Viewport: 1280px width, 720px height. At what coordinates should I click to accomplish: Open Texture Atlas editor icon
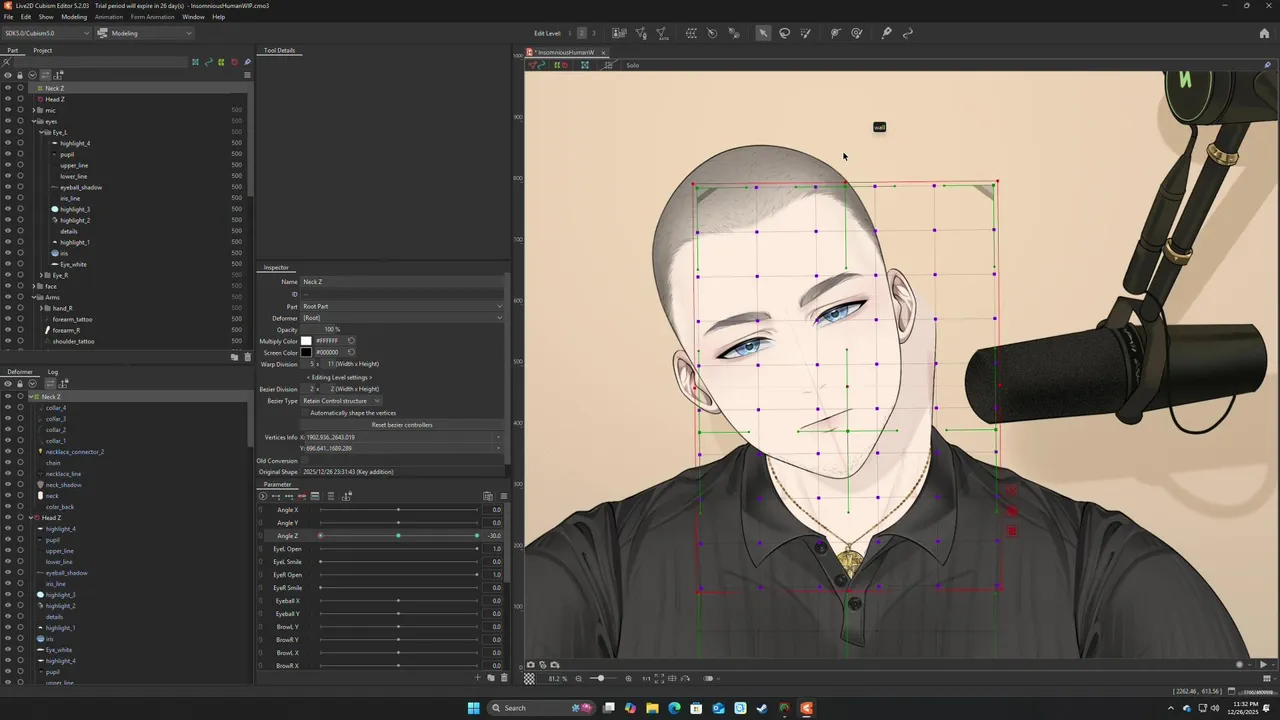[619, 33]
